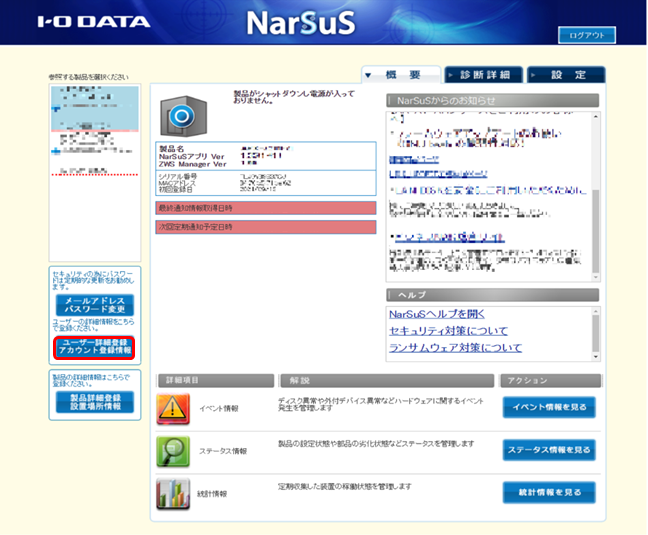Viewport: 648px width, 535px height.
Task: Open the NarSuSヘルプを開く link
Action: (437, 314)
